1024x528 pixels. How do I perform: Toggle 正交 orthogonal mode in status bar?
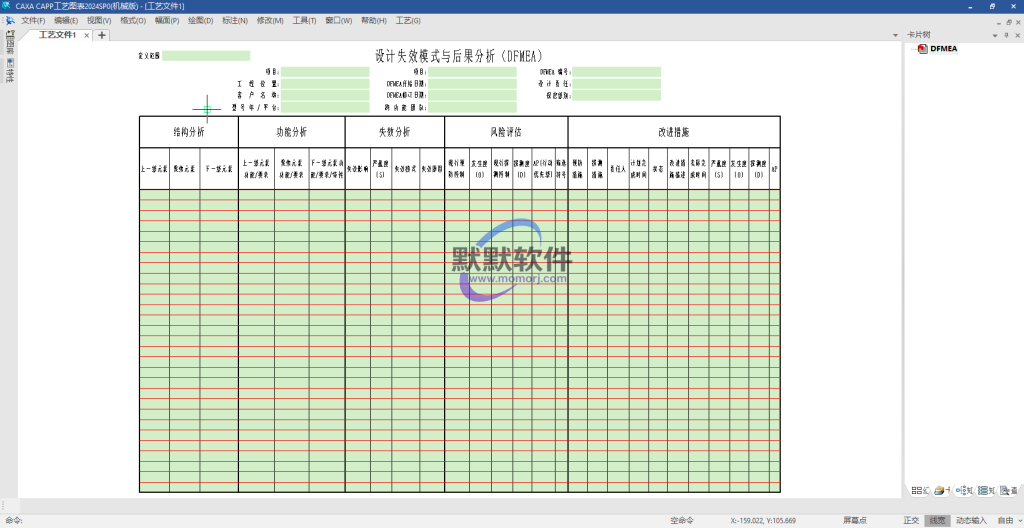point(911,520)
